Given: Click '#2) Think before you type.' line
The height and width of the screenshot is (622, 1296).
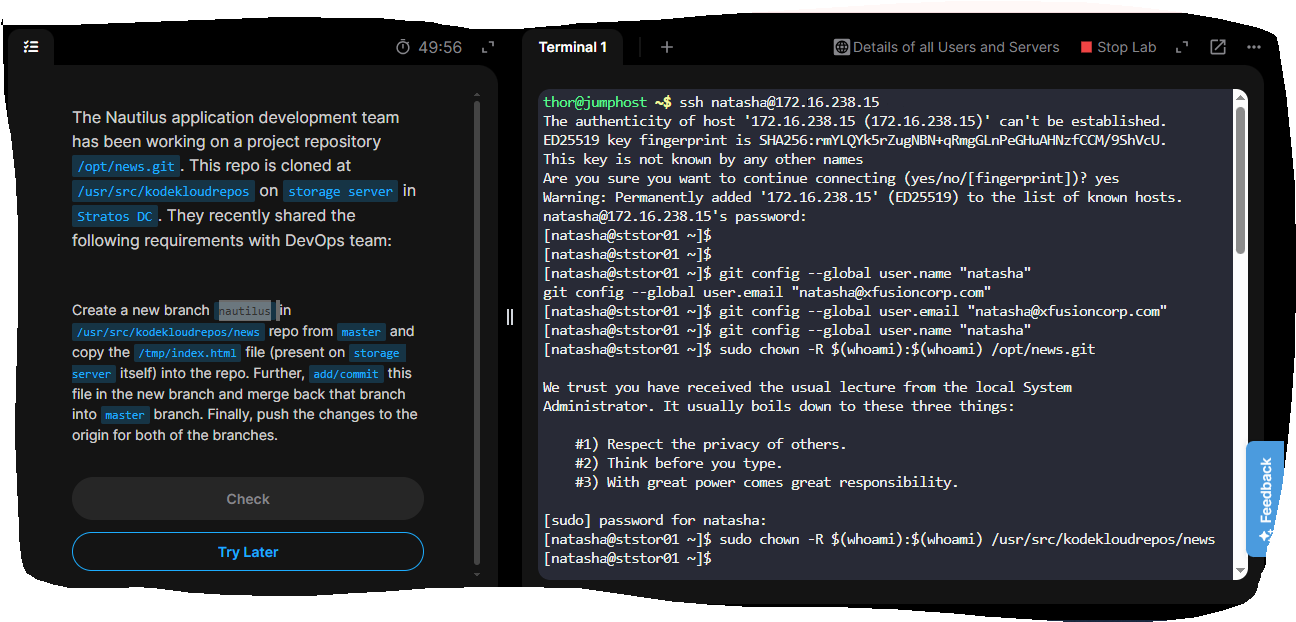Looking at the screenshot, I should coord(679,463).
